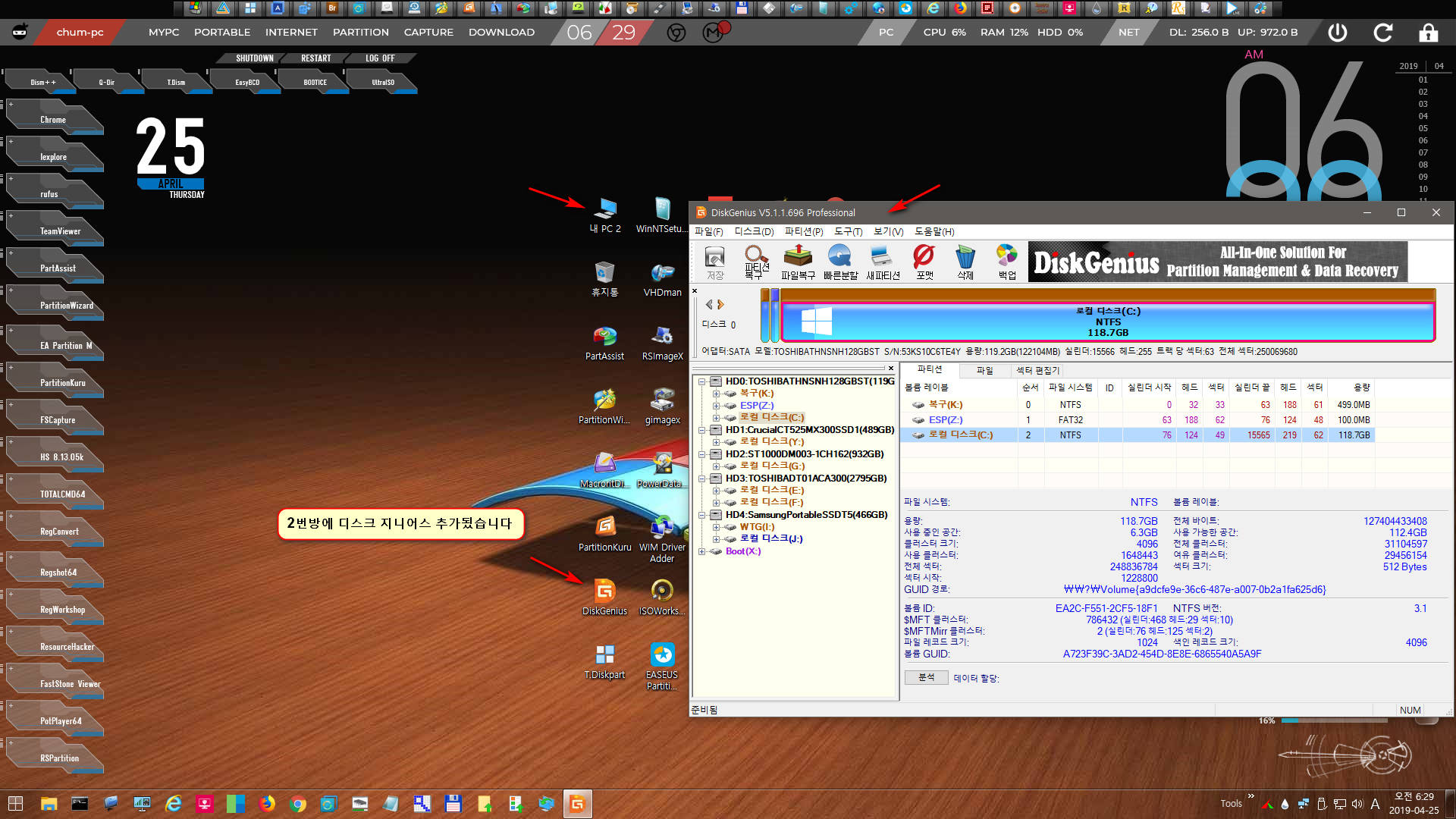Go to previous disk with left arrow
The height and width of the screenshot is (819, 1456).
coord(709,304)
